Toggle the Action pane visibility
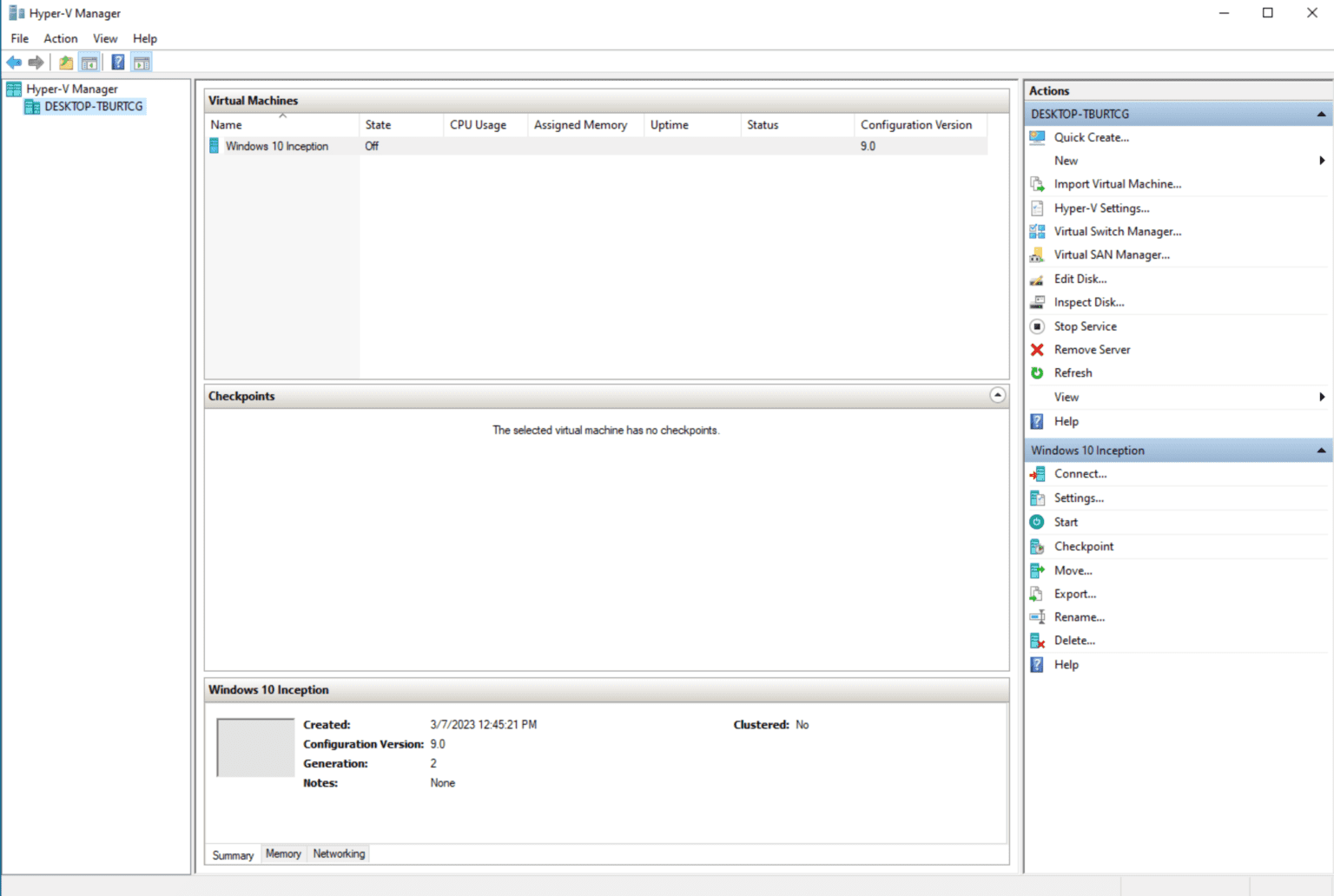 pyautogui.click(x=141, y=62)
